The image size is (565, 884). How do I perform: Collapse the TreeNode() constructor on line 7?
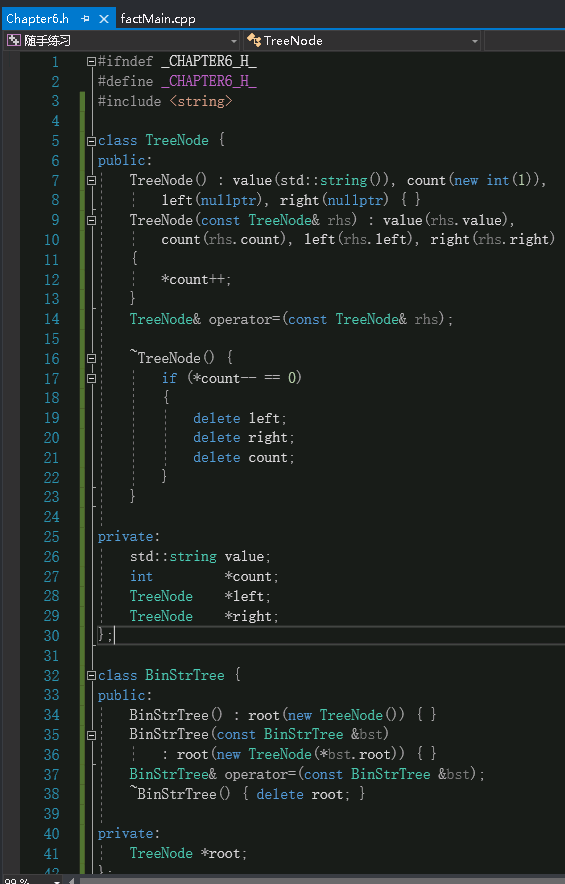coord(91,180)
